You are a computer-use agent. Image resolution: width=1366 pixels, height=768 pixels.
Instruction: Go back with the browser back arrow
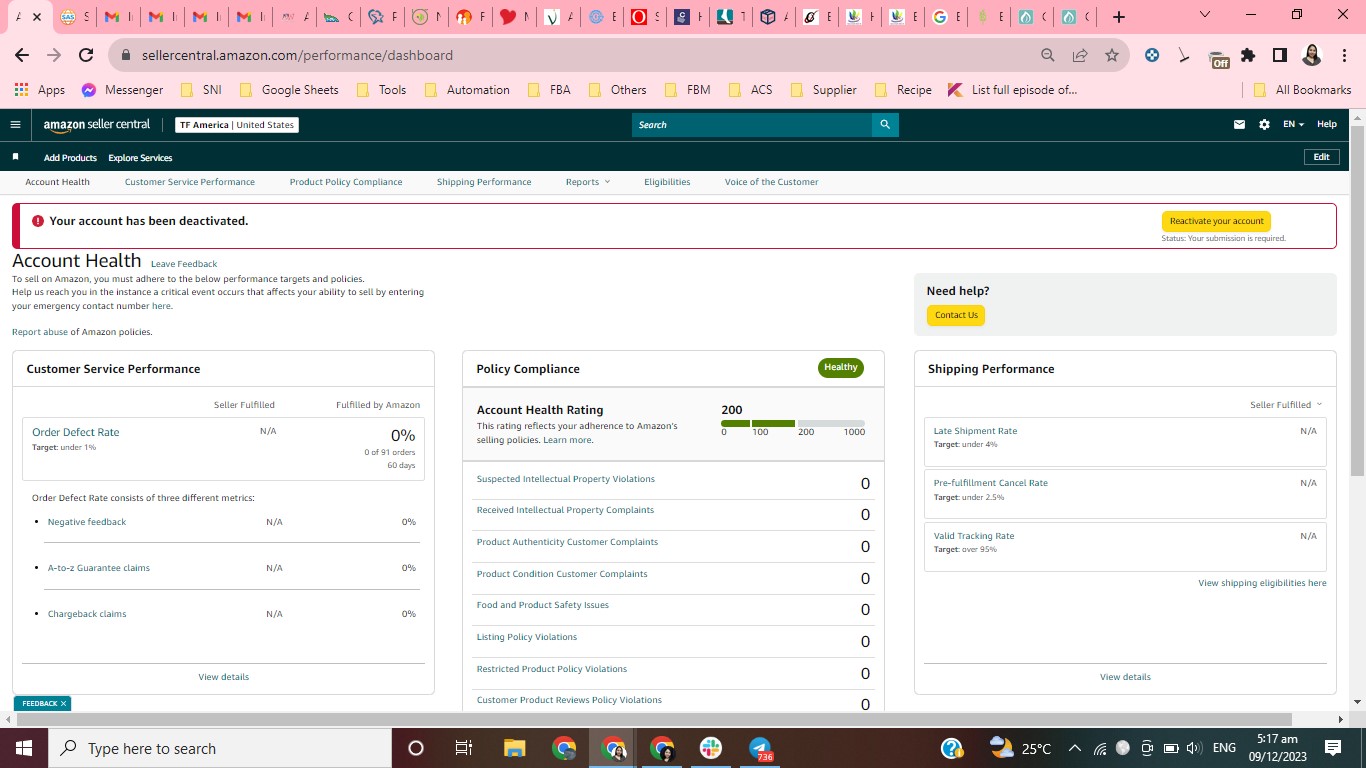point(22,55)
